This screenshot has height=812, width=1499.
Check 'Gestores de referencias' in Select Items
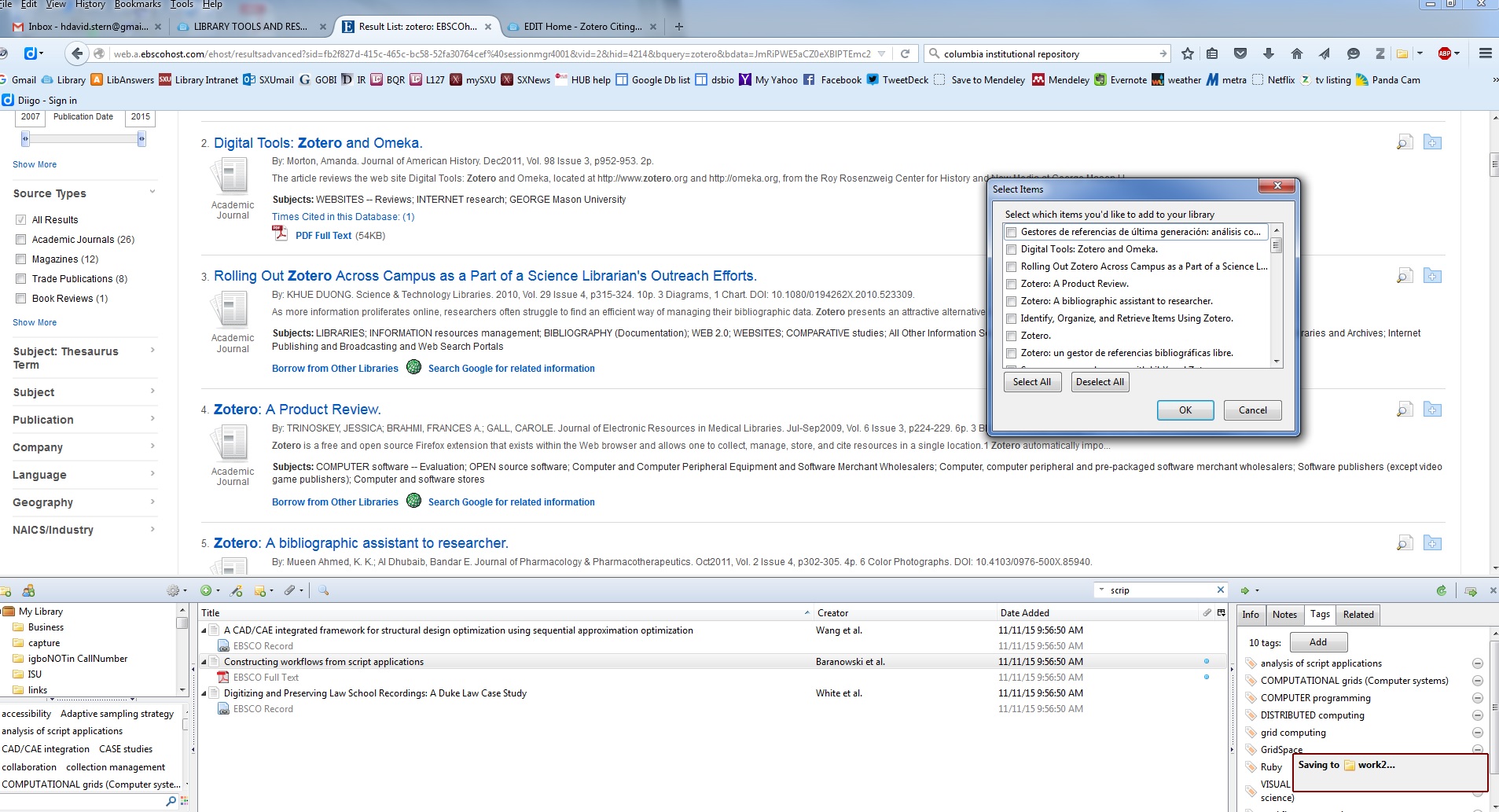pyautogui.click(x=1012, y=232)
